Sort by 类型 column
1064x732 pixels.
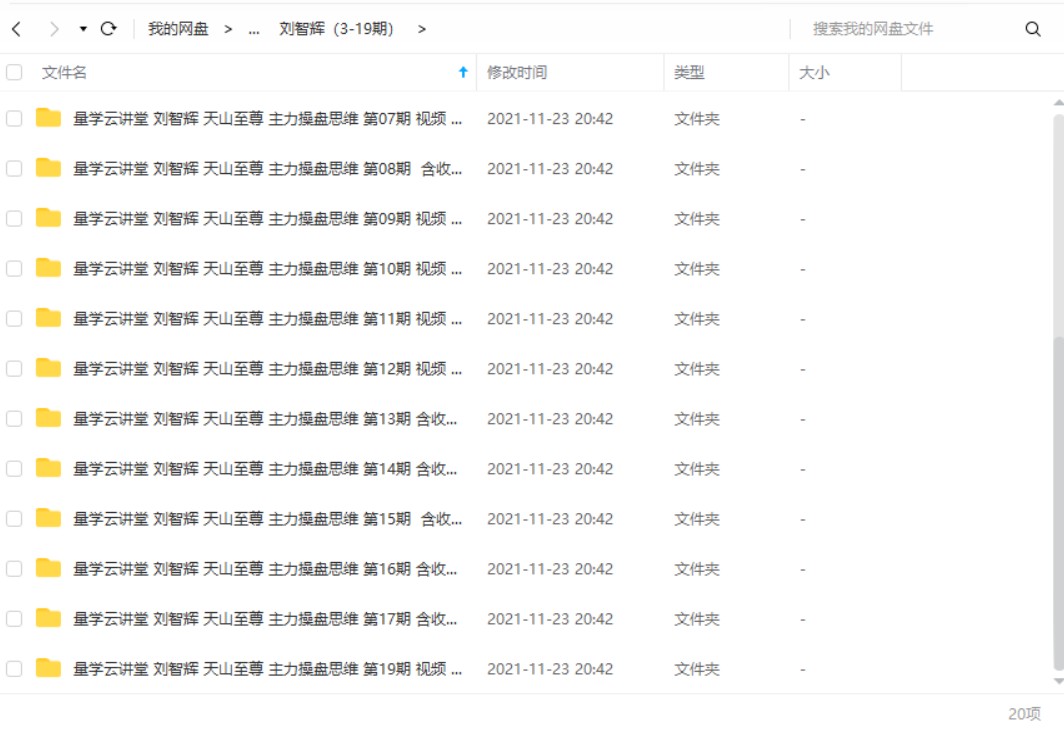689,72
